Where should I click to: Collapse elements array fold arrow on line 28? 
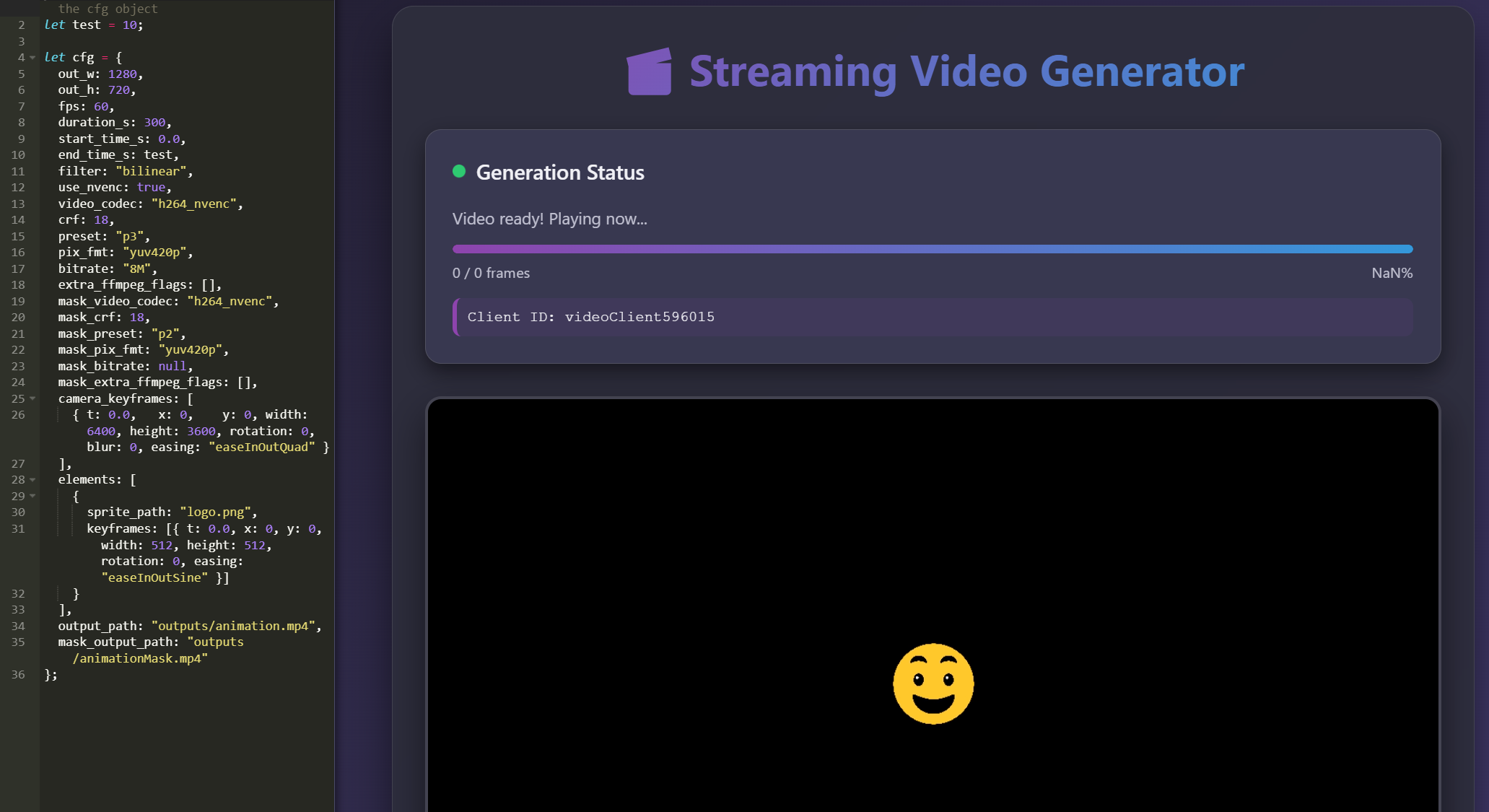32,480
